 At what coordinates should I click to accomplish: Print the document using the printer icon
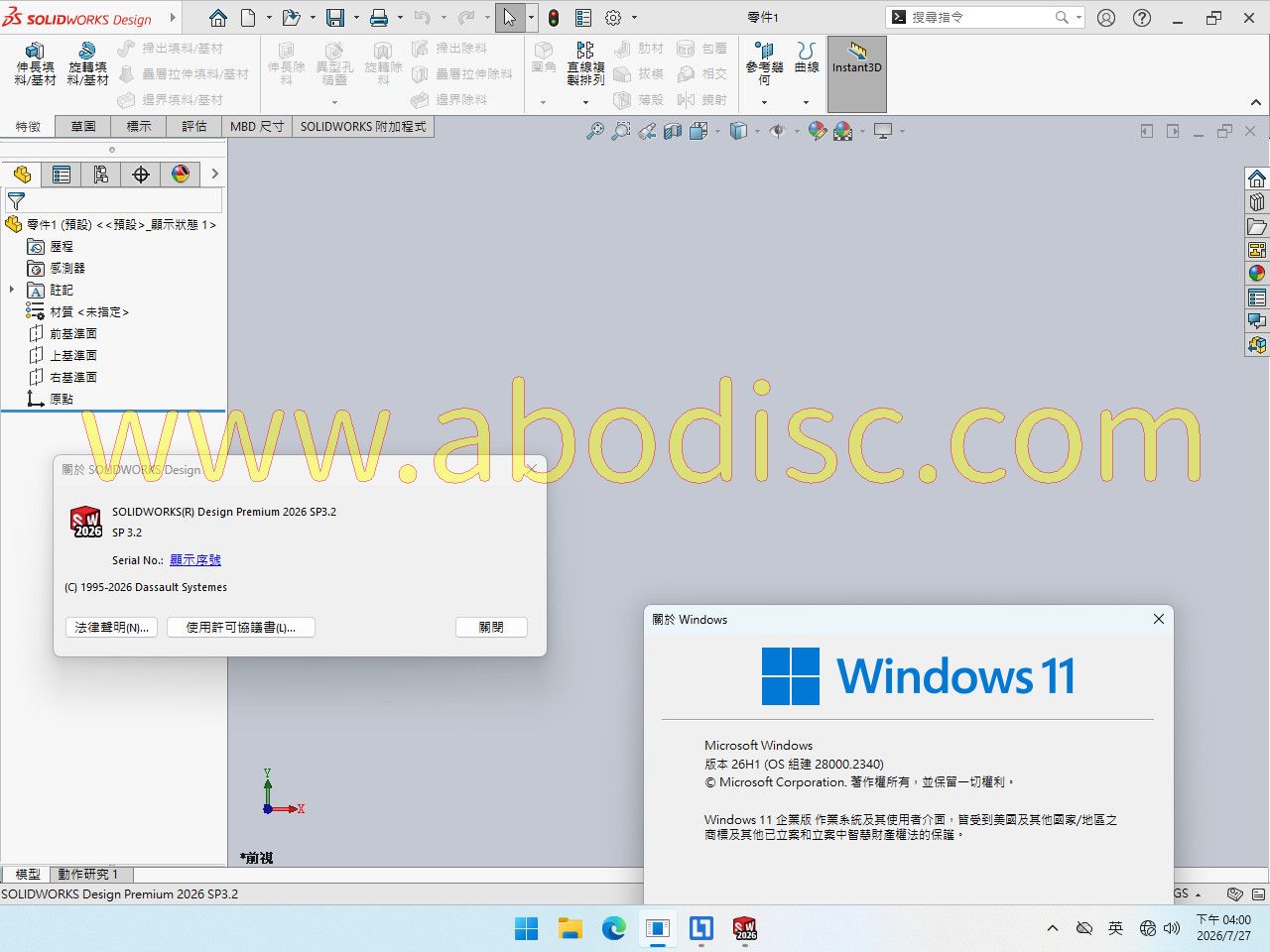point(378,18)
